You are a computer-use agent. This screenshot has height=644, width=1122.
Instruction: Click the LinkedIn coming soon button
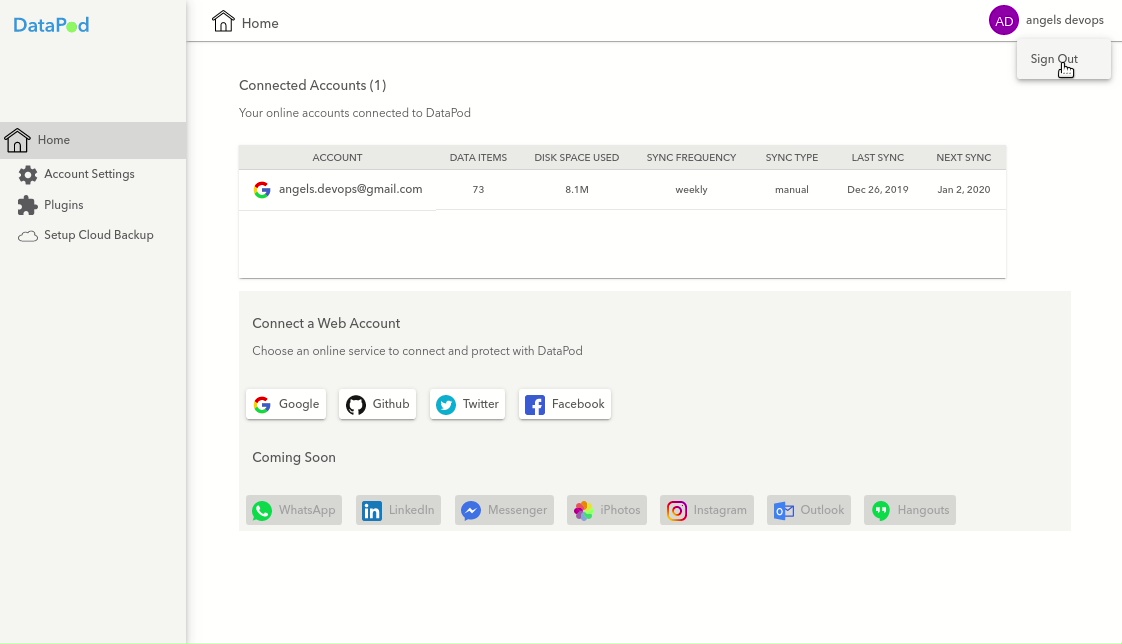398,510
